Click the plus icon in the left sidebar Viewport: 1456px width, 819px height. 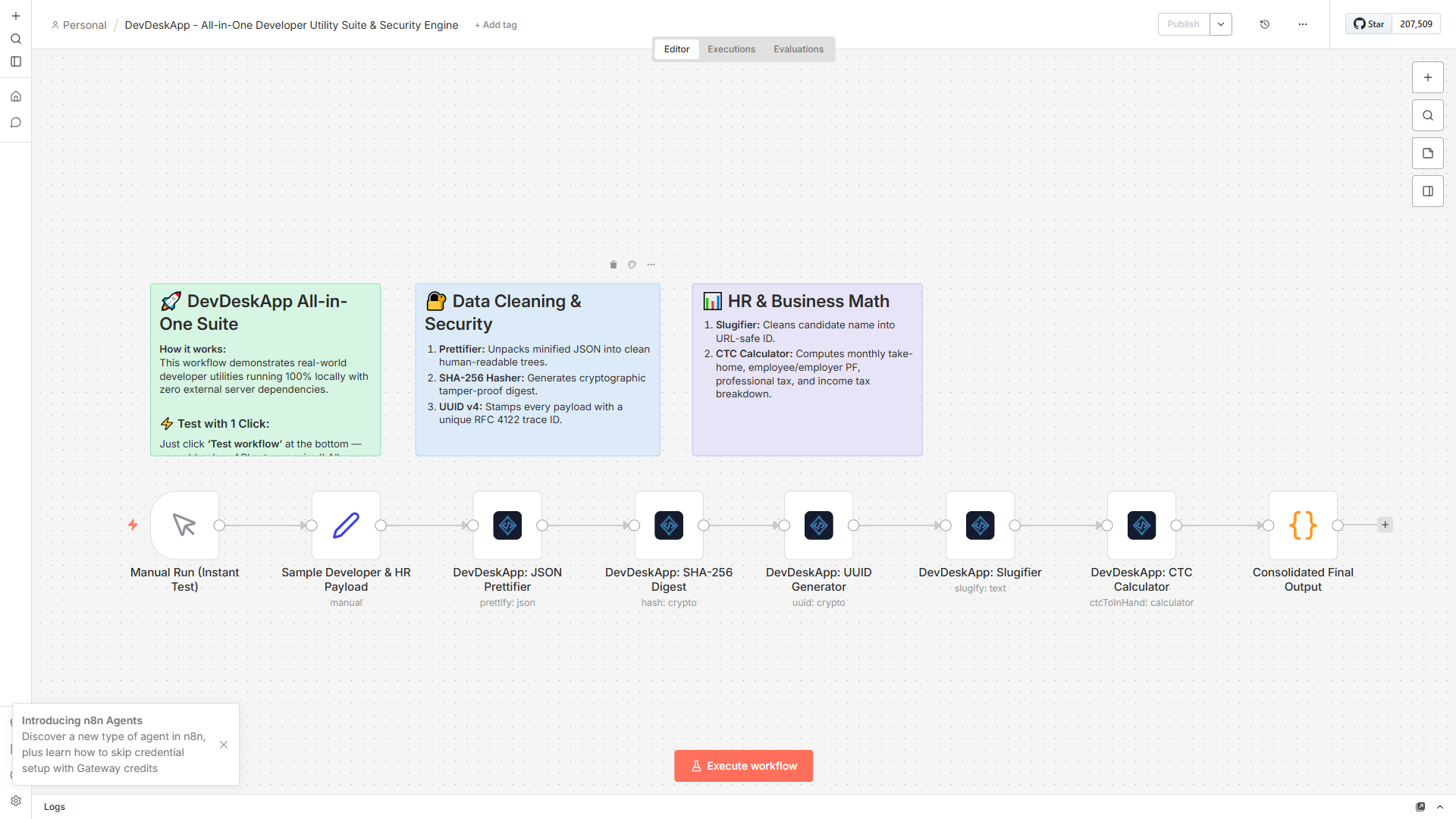point(16,16)
